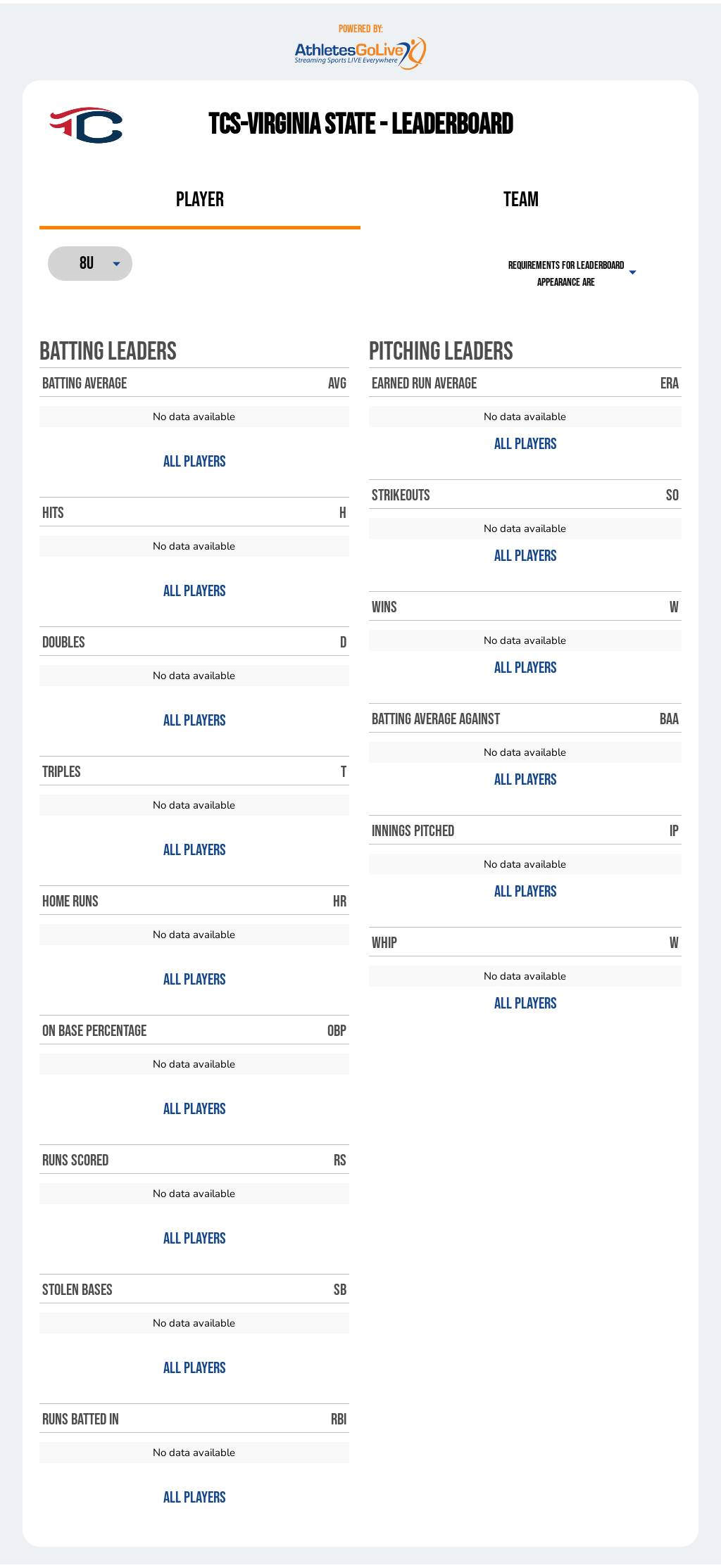
Task: Show all players for Runs Scored
Action: pos(194,1239)
